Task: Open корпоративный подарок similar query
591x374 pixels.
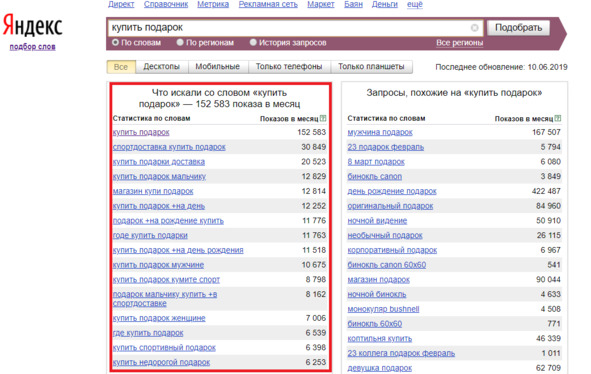Action: pos(392,250)
